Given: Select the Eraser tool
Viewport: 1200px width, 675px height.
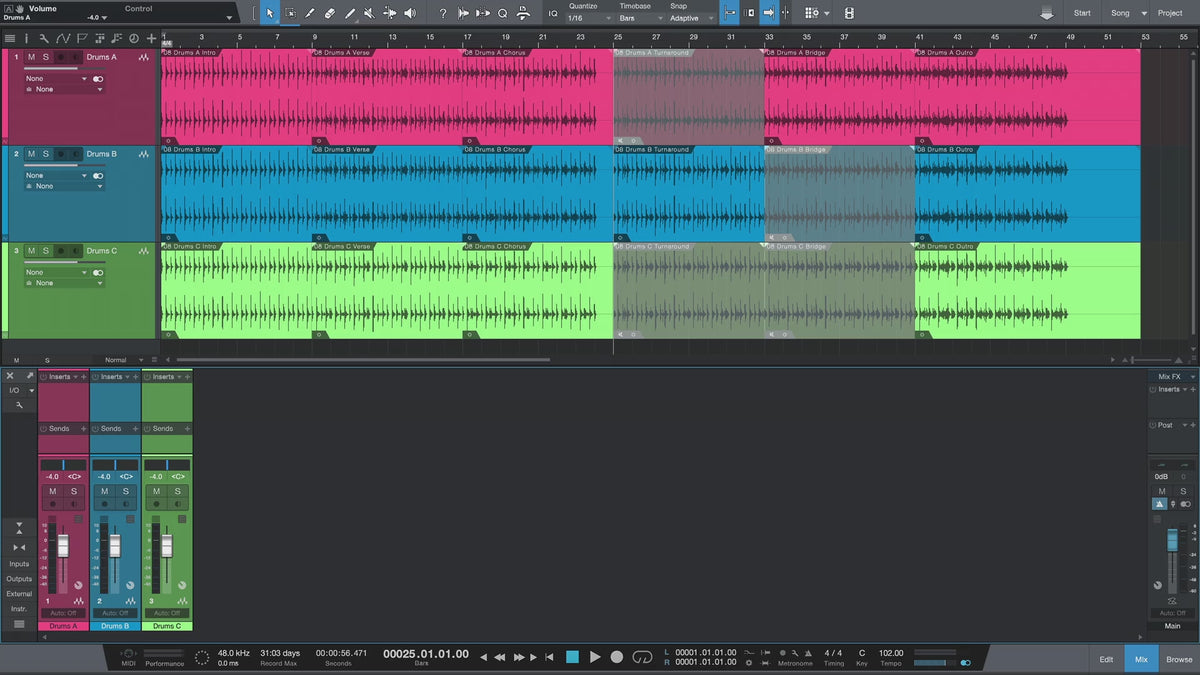Looking at the screenshot, I should (x=330, y=13).
